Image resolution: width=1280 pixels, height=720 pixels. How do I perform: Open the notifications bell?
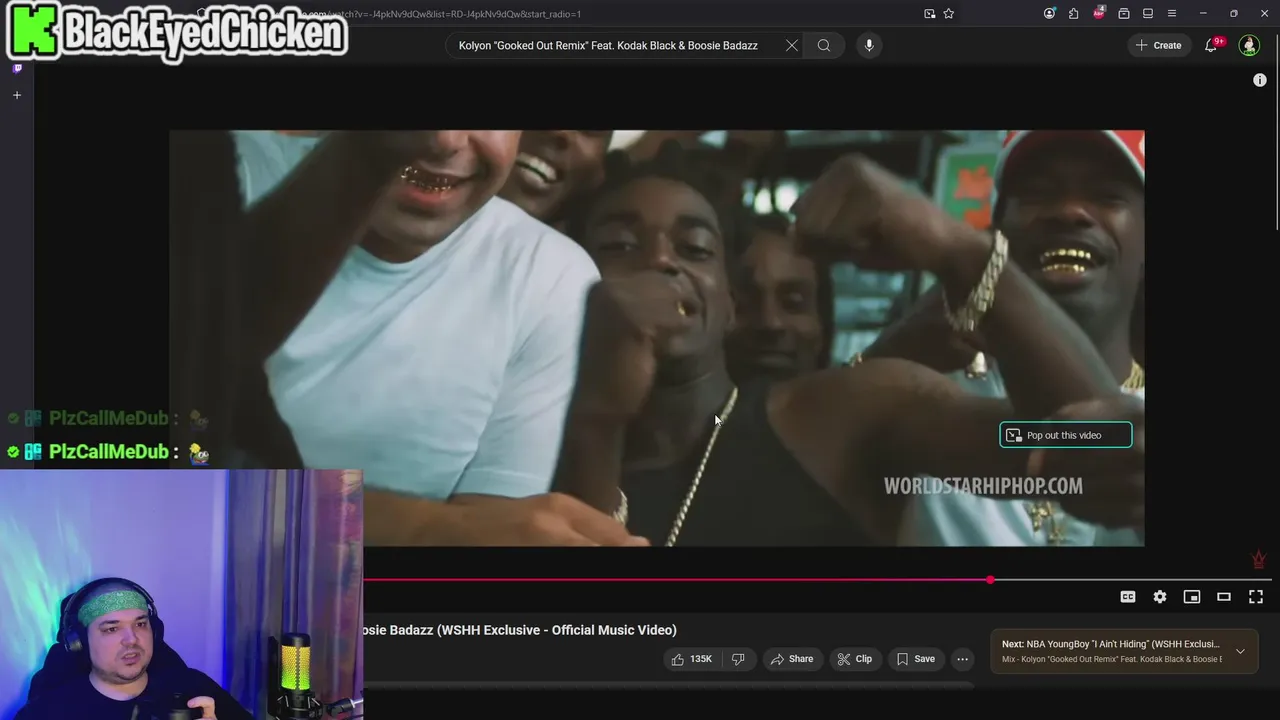pyautogui.click(x=1211, y=45)
